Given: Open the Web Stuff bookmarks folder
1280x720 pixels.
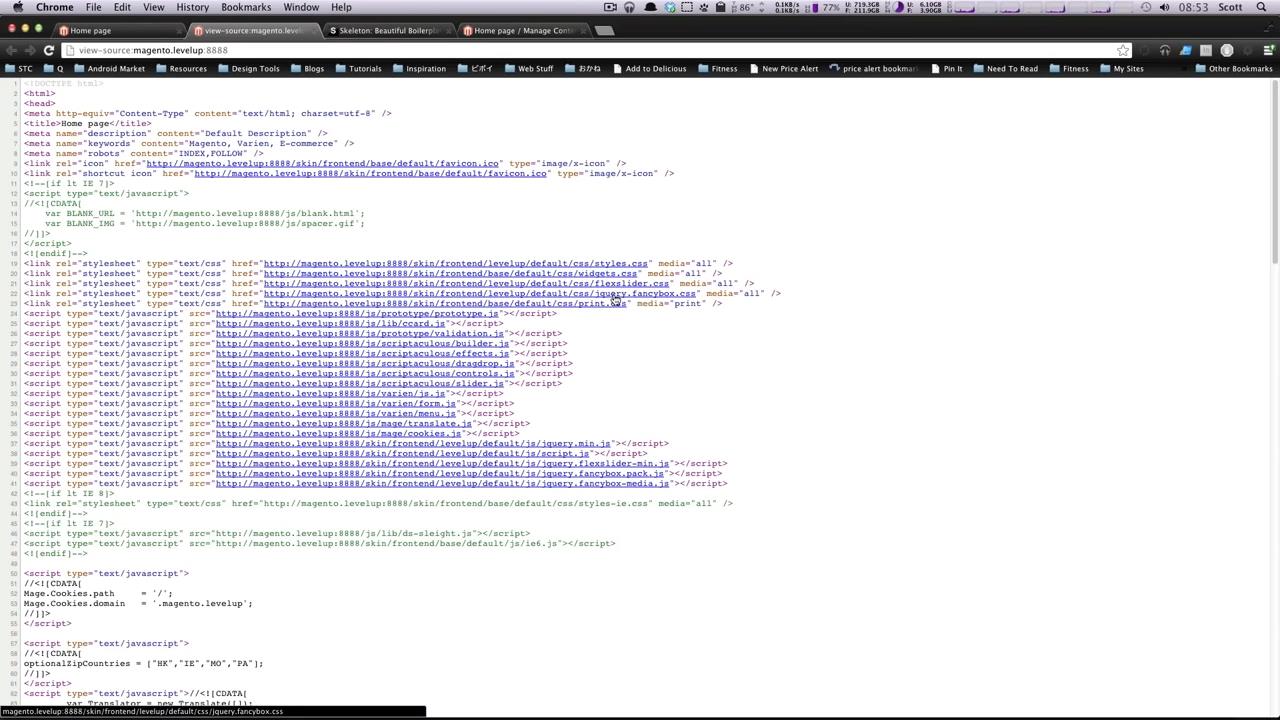Looking at the screenshot, I should point(528,69).
